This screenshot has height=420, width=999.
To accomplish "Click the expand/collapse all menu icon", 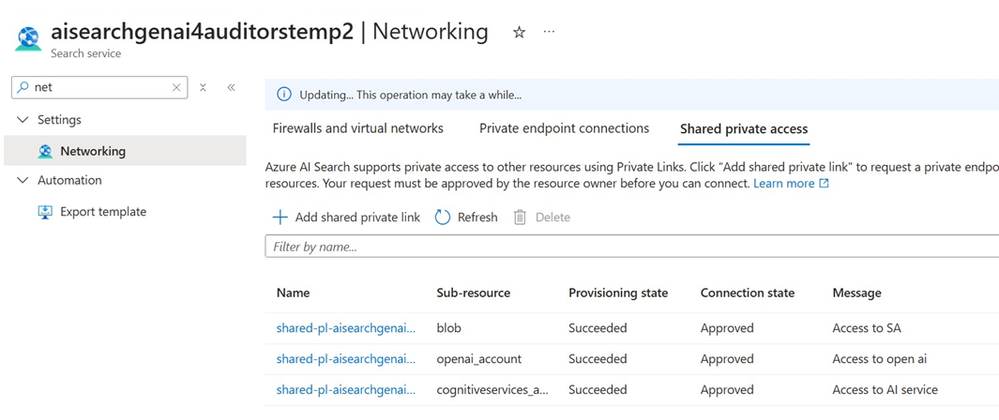I will point(203,88).
